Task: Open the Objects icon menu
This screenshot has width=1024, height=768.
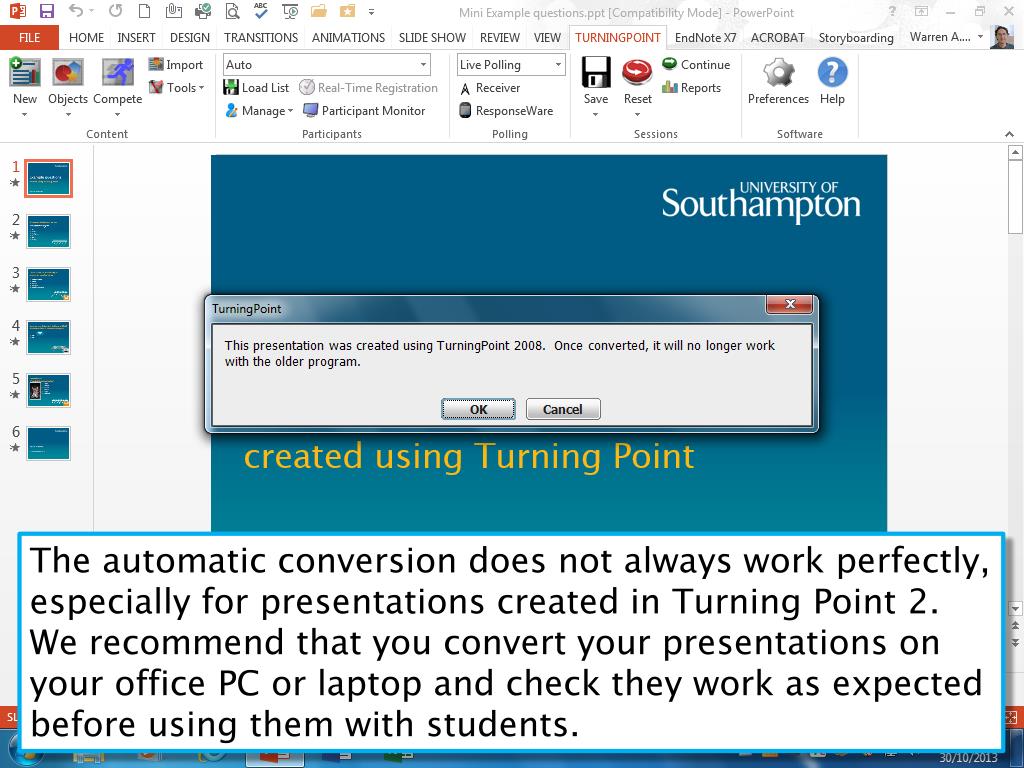Action: 67,72
